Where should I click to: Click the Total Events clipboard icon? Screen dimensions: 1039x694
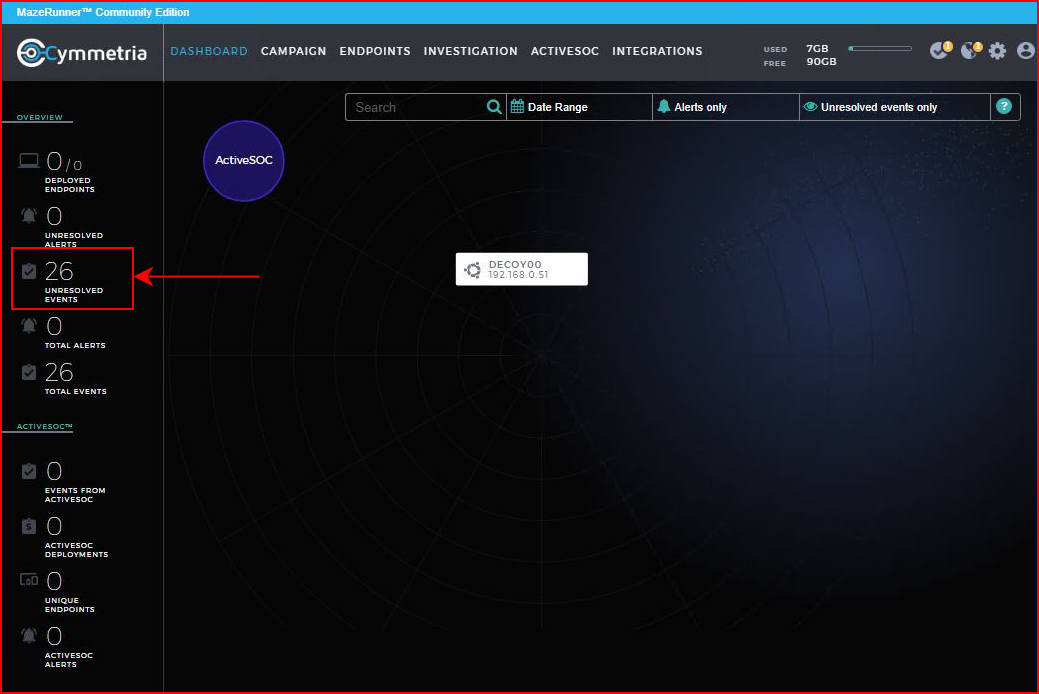28,372
